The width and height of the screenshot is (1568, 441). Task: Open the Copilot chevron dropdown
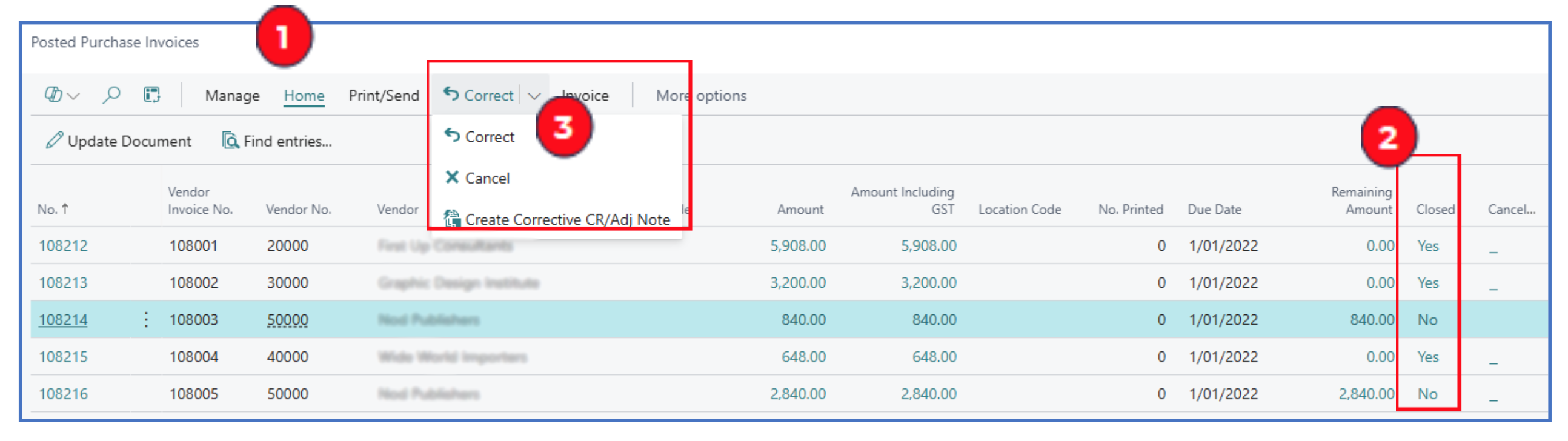(x=75, y=96)
